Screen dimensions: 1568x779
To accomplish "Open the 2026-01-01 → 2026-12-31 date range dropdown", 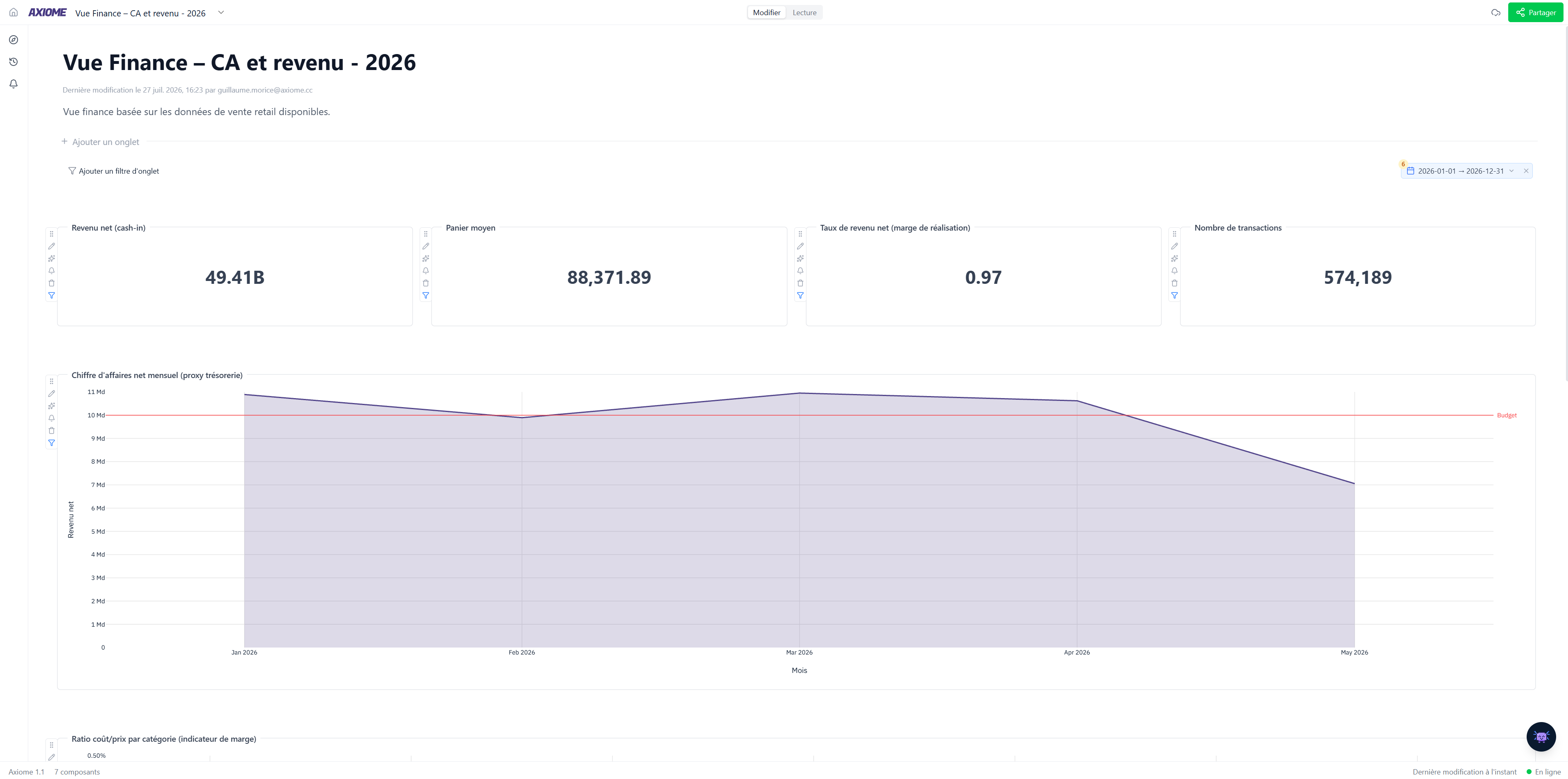I will click(x=1460, y=171).
